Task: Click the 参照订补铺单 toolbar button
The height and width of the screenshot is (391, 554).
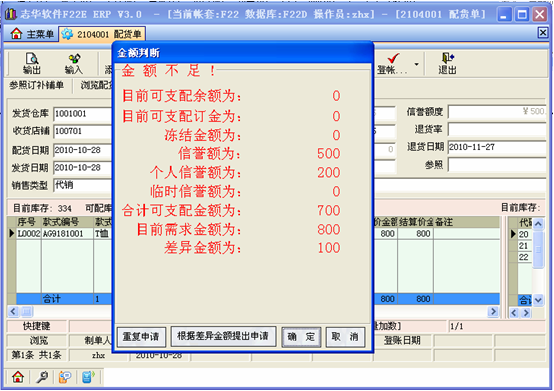Action: (36, 85)
